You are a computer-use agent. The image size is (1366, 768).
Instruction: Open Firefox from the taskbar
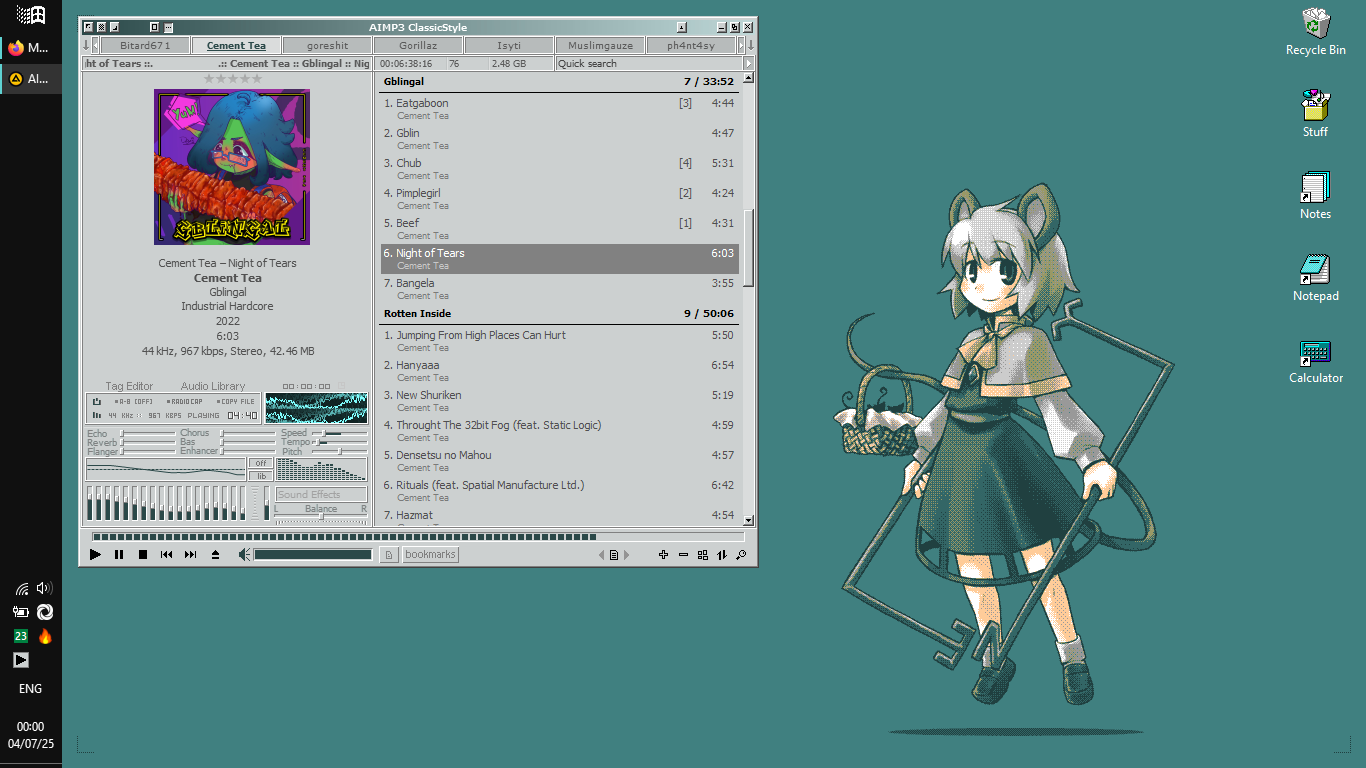tap(30, 47)
